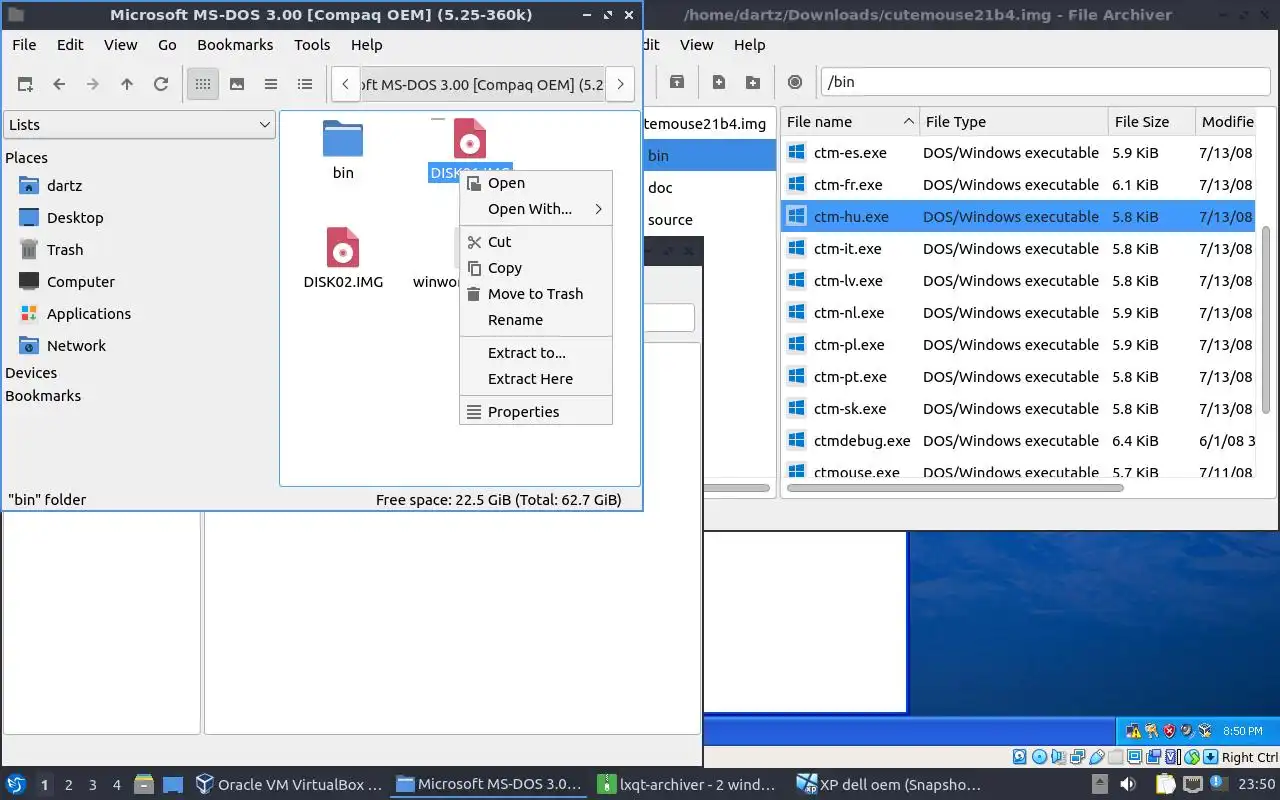Screen dimensions: 1280x800
Task: Click the New Tab toolbar icon
Action: tap(25, 84)
